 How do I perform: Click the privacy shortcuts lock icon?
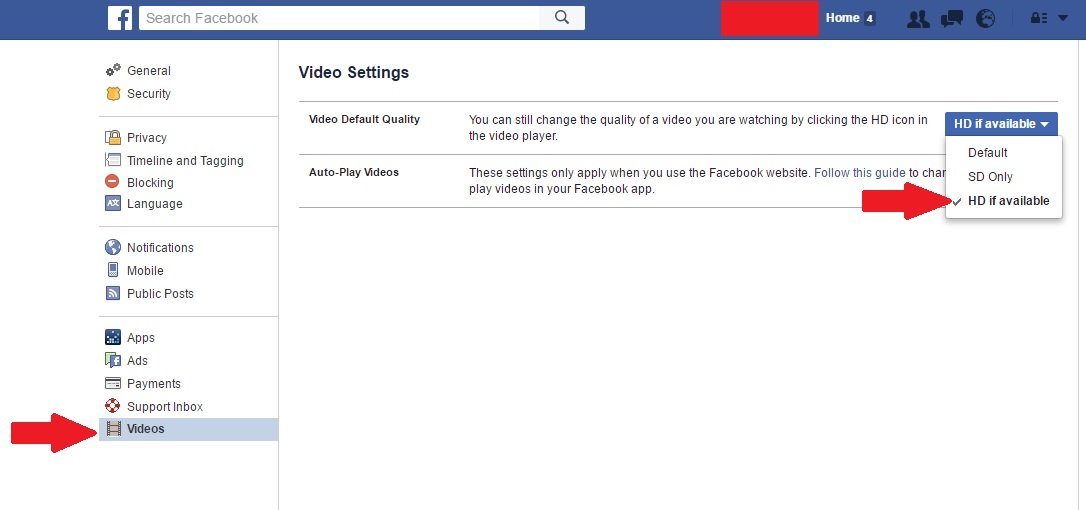[1039, 18]
